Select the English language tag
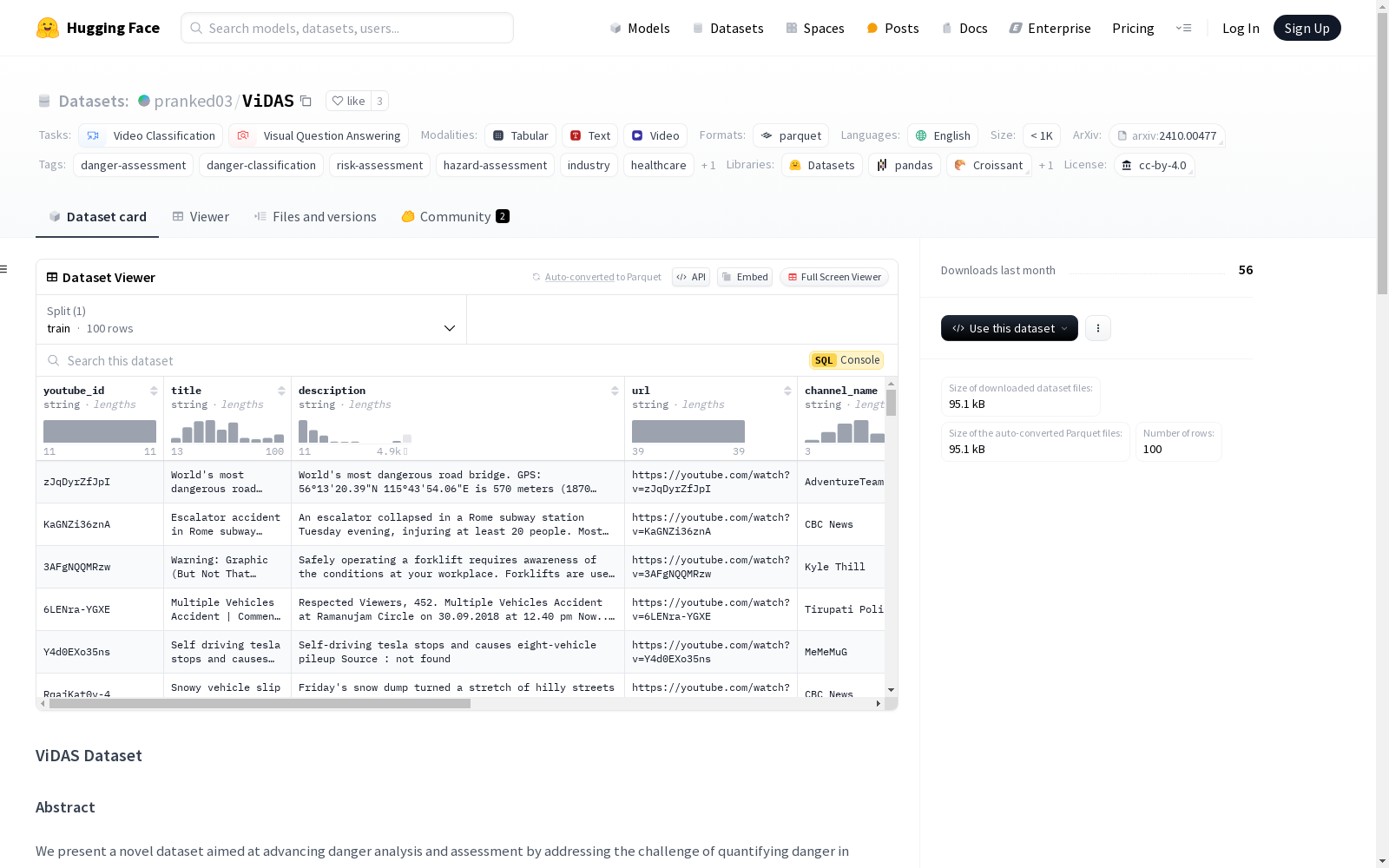1389x868 pixels. point(943,135)
